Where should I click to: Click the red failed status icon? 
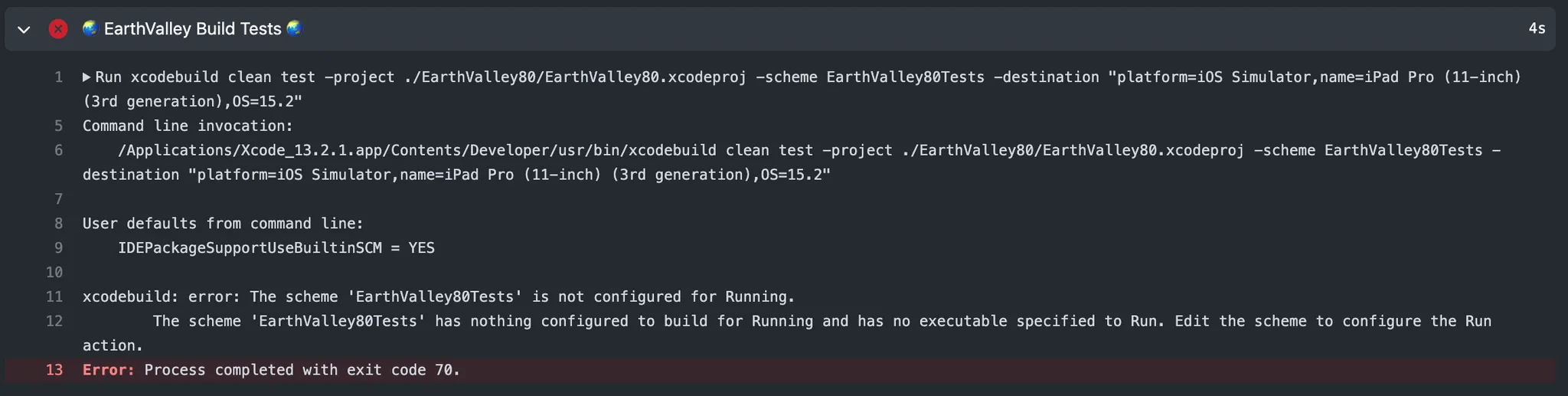[x=58, y=29]
